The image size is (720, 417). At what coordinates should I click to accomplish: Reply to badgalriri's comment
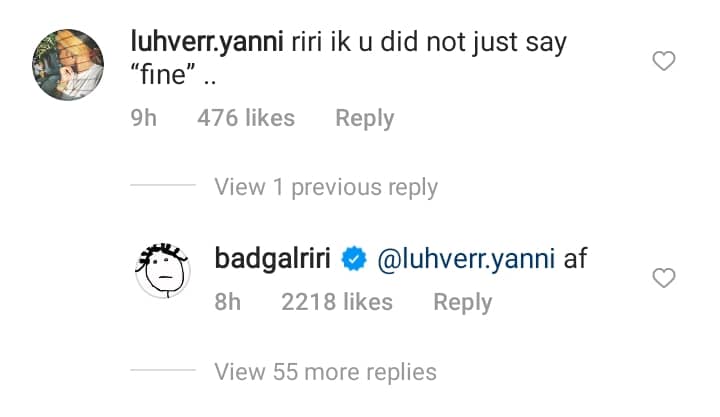462,302
